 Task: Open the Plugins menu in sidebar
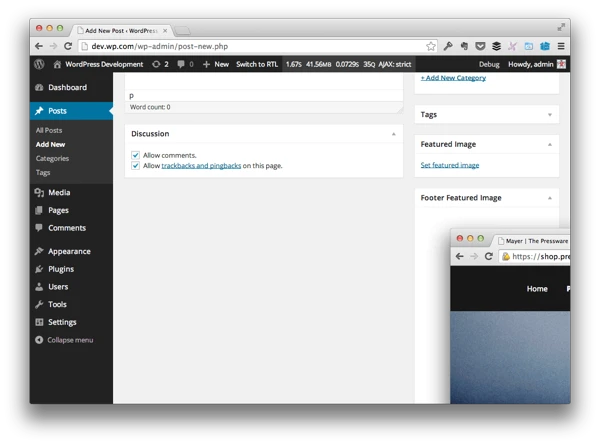61,269
